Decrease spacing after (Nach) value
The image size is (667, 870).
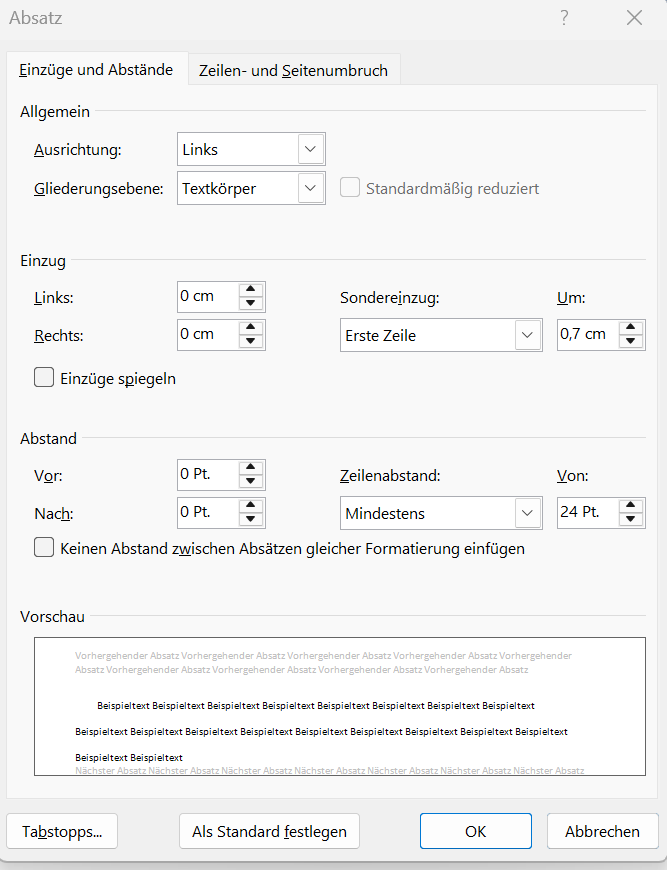(x=251, y=519)
